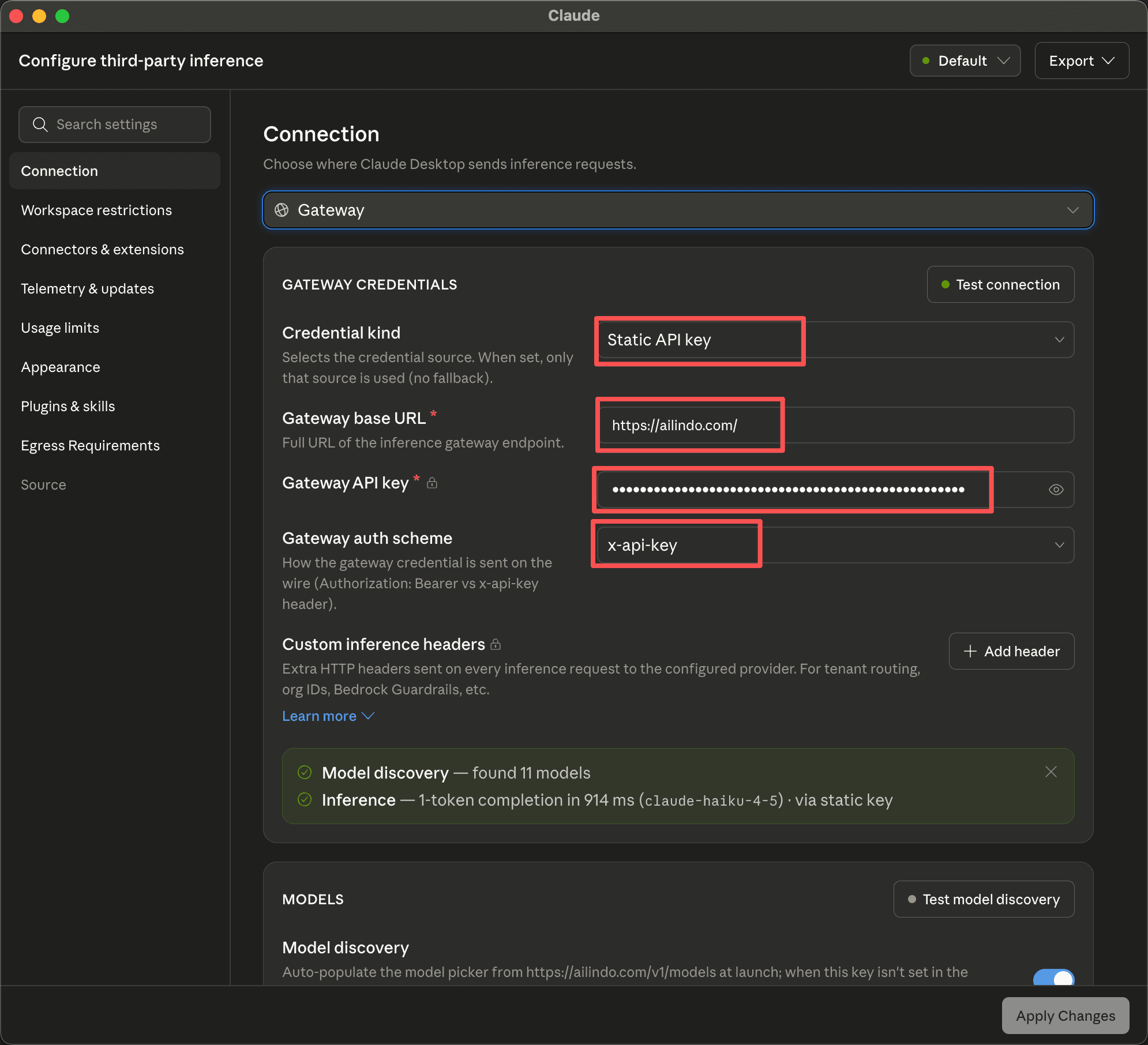The width and height of the screenshot is (1148, 1045).
Task: Click the green check icon beside Inference result
Action: pyautogui.click(x=305, y=799)
